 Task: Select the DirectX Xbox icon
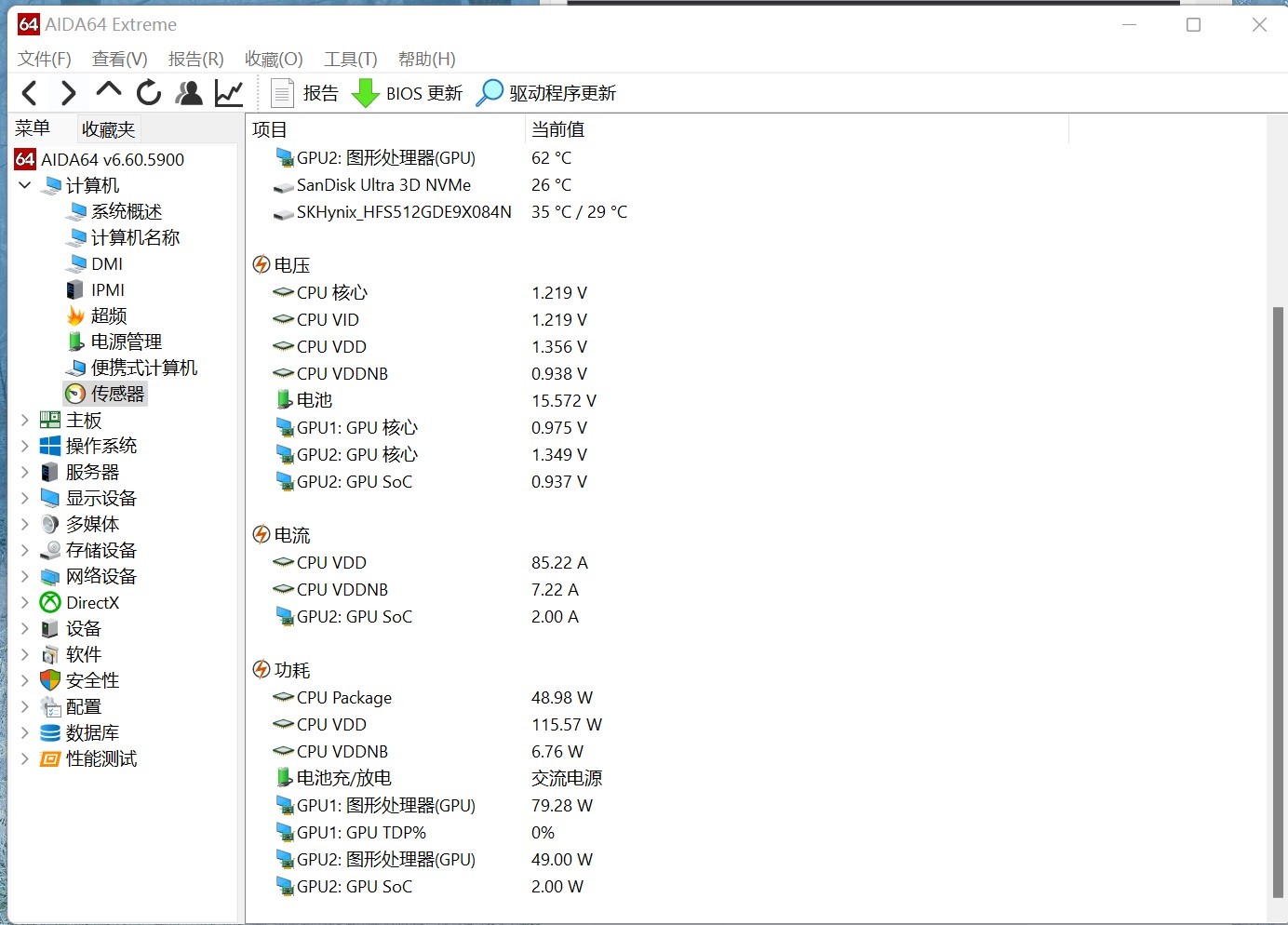click(x=50, y=602)
